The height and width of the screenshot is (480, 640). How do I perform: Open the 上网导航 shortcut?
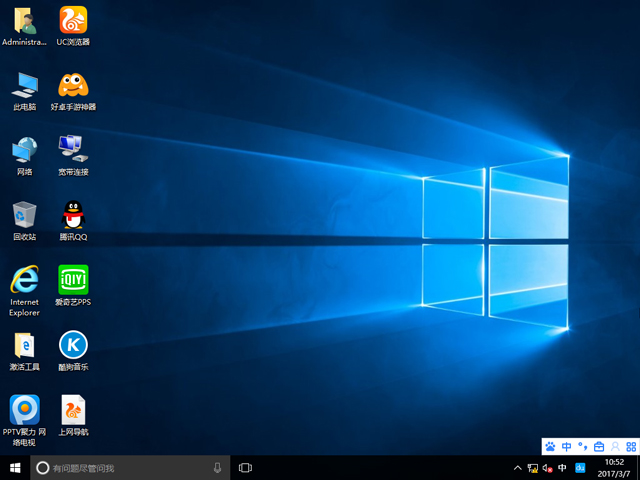click(73, 409)
